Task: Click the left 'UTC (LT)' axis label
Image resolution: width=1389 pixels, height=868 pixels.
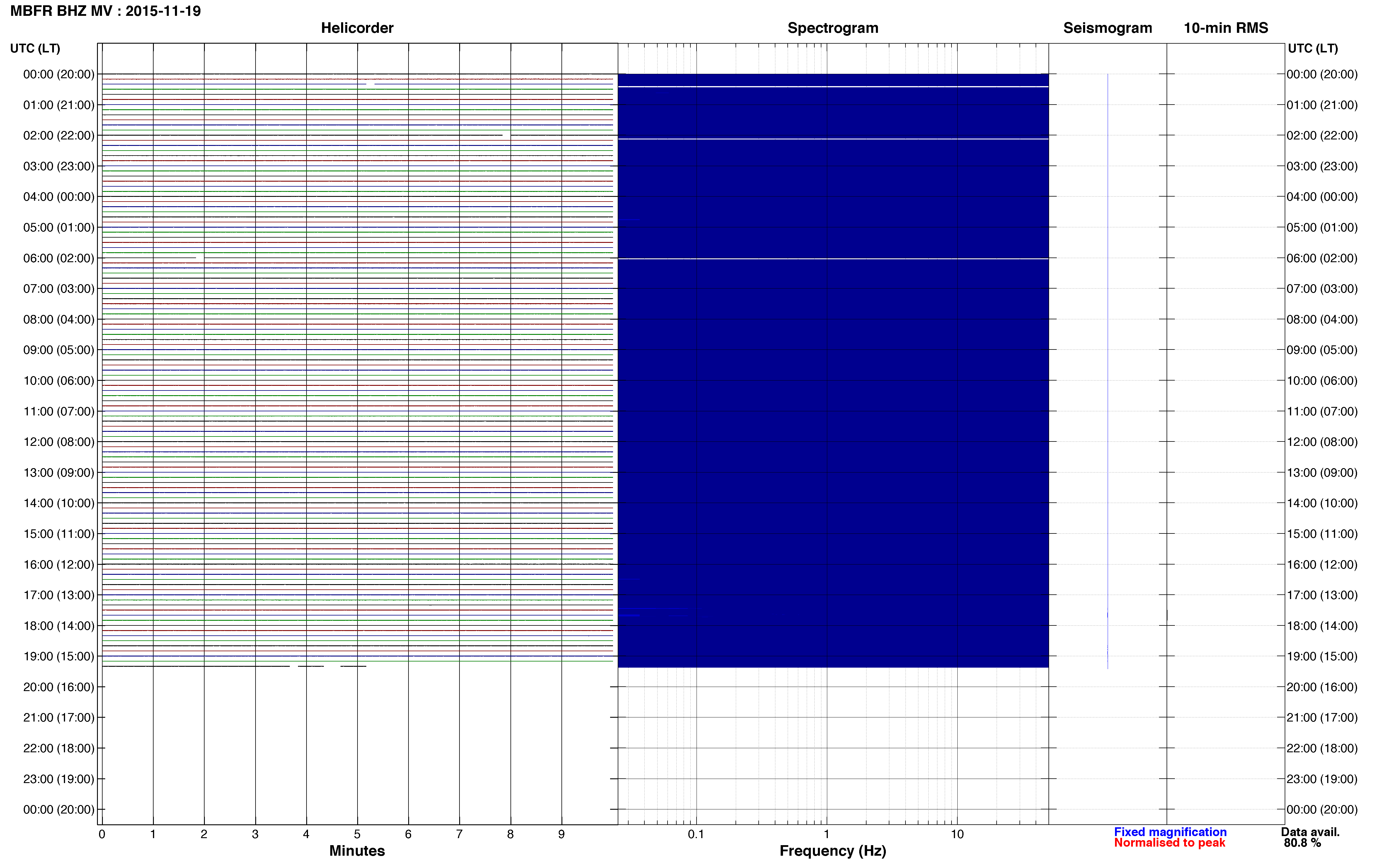Action: [35, 48]
